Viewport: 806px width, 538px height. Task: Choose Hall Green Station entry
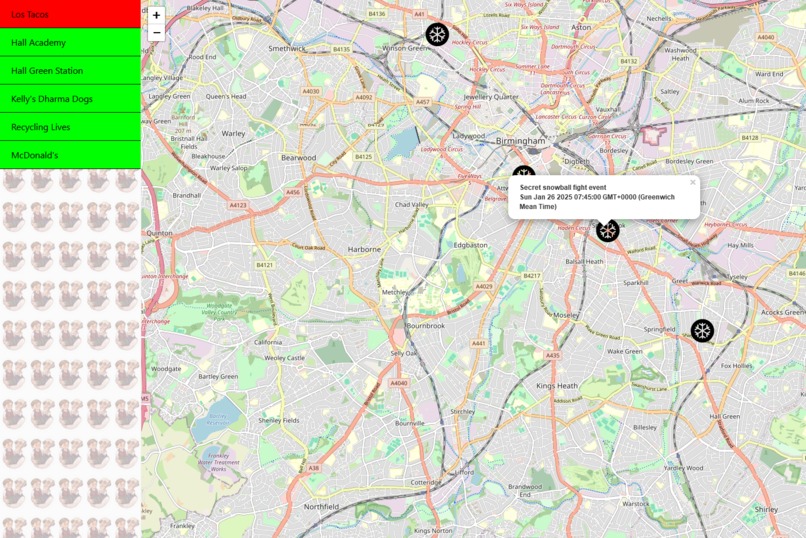point(70,70)
